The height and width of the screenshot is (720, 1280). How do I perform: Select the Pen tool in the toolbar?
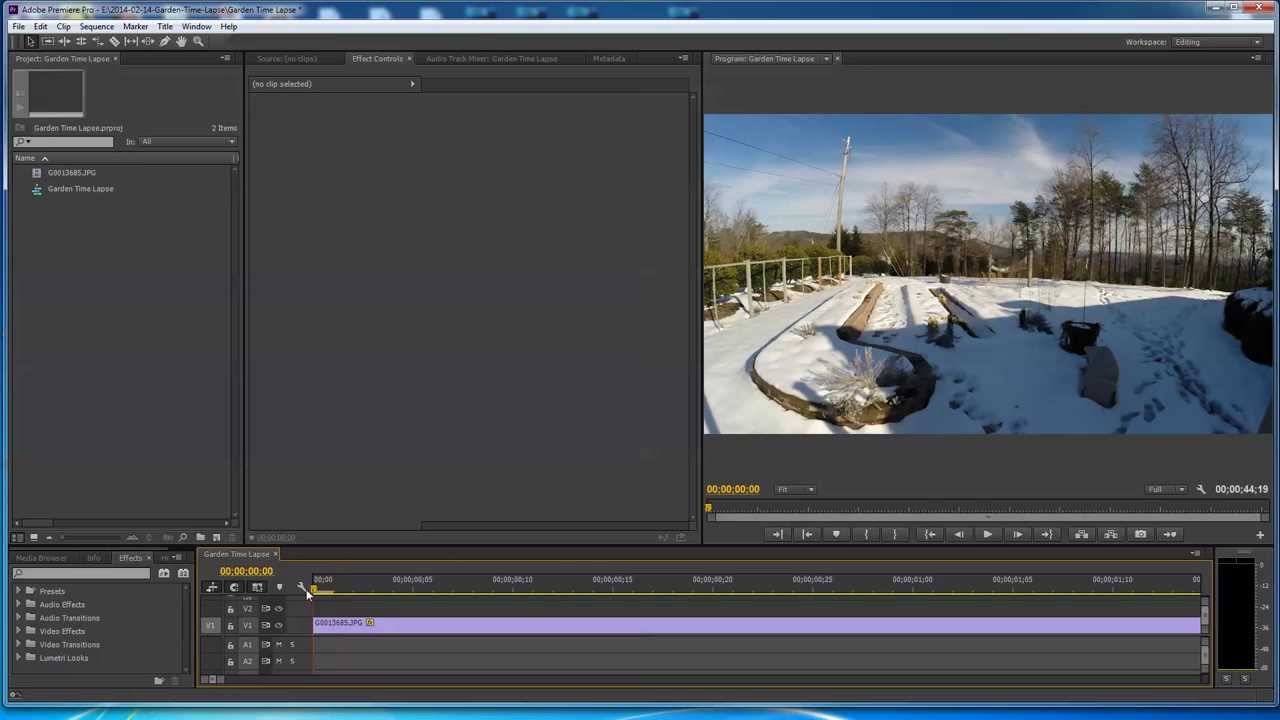165,42
